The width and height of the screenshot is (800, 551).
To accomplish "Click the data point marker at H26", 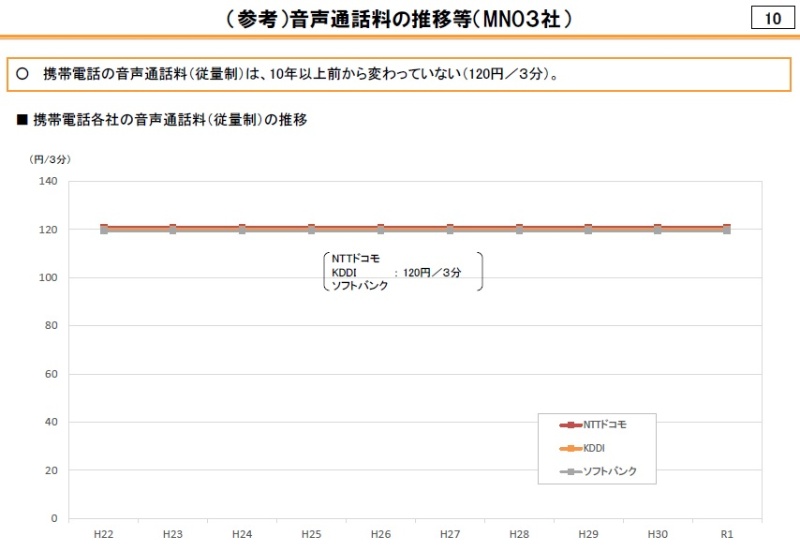I will pyautogui.click(x=381, y=229).
